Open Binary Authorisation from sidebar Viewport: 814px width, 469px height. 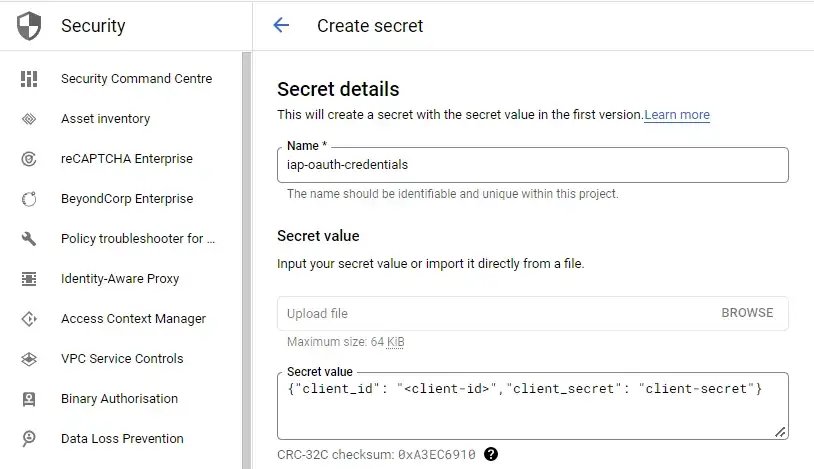119,399
